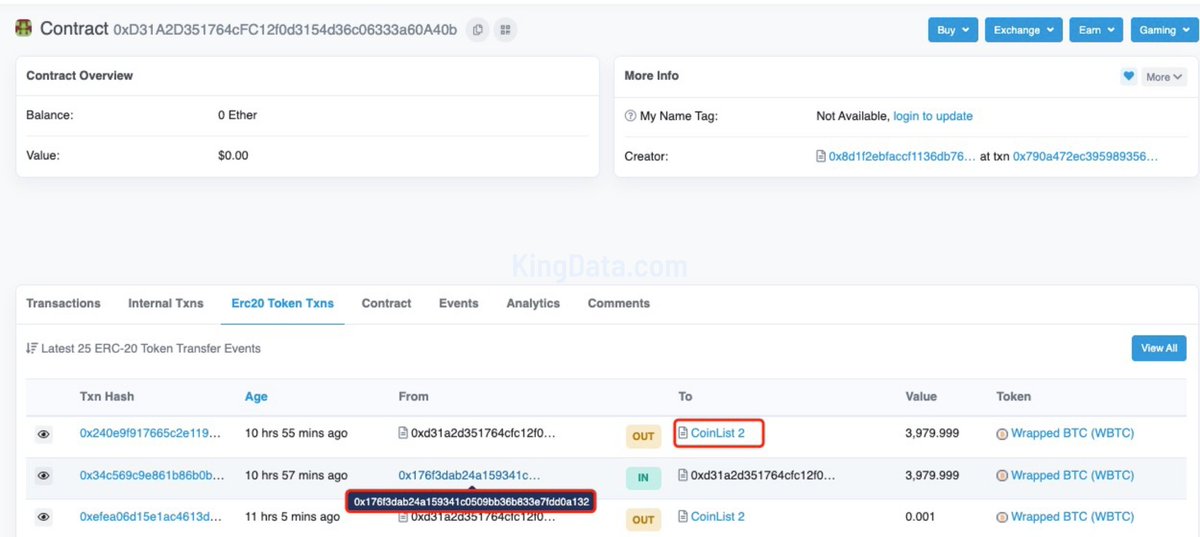Open the Contract tab
Viewport: 1200px width, 537px height.
pos(386,303)
